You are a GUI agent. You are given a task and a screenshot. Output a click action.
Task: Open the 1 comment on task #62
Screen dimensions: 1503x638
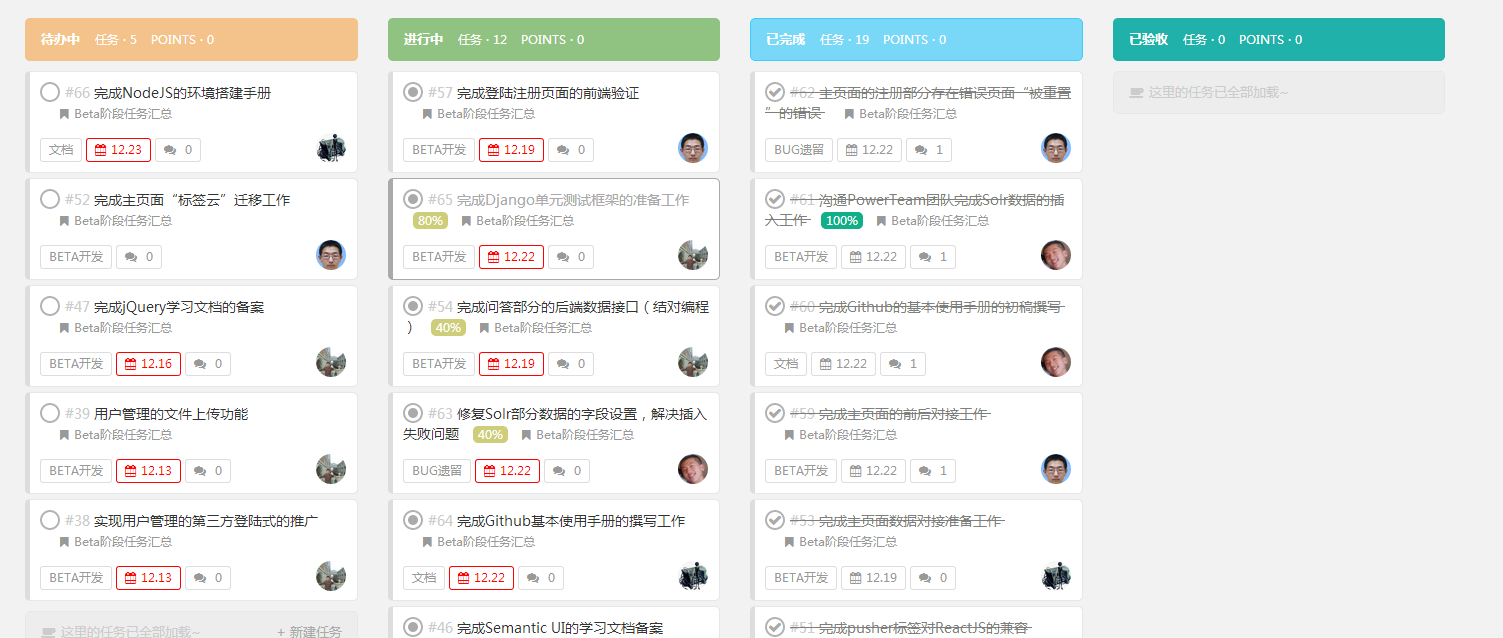929,150
